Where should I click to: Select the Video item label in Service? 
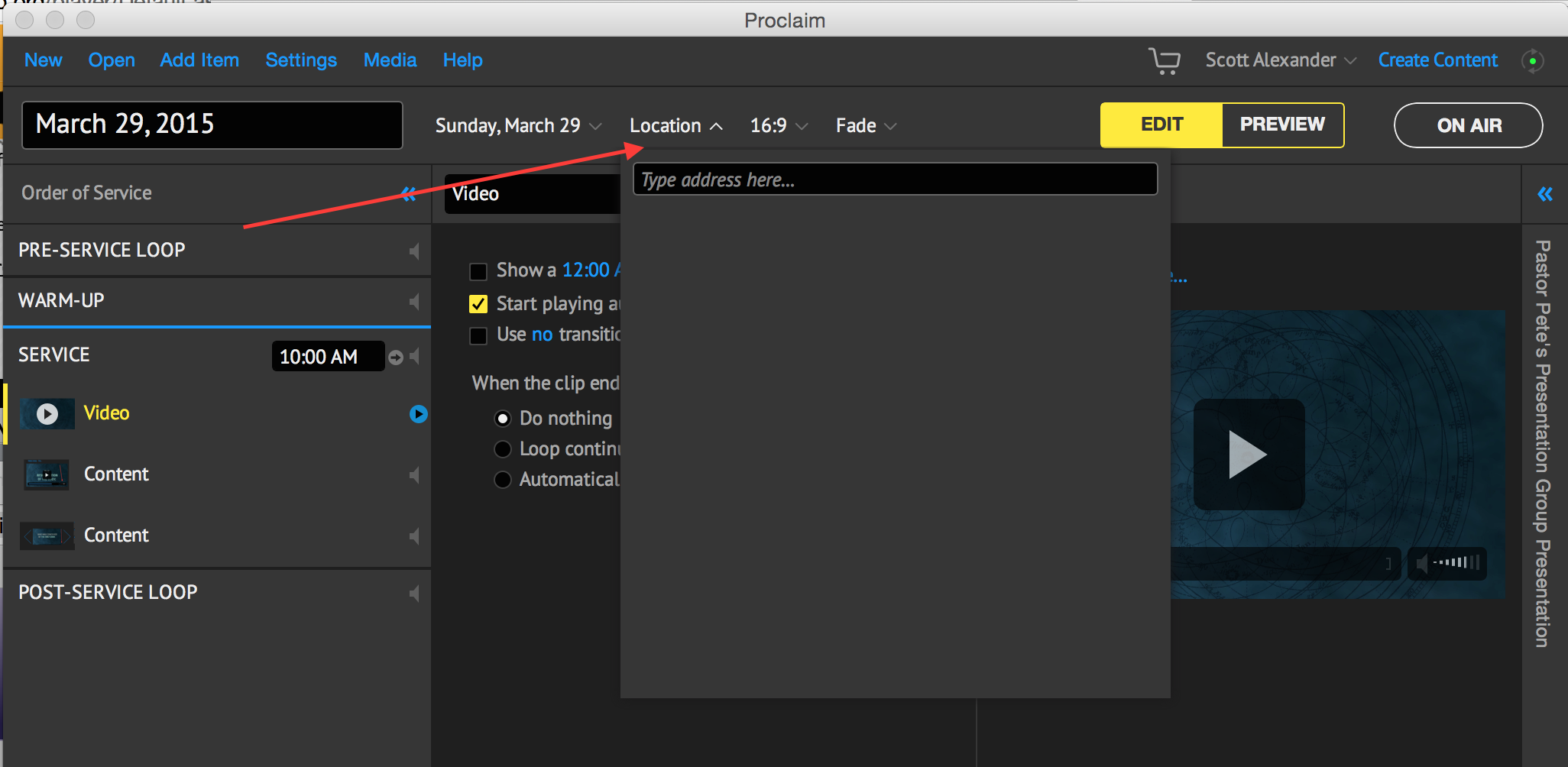tap(107, 413)
